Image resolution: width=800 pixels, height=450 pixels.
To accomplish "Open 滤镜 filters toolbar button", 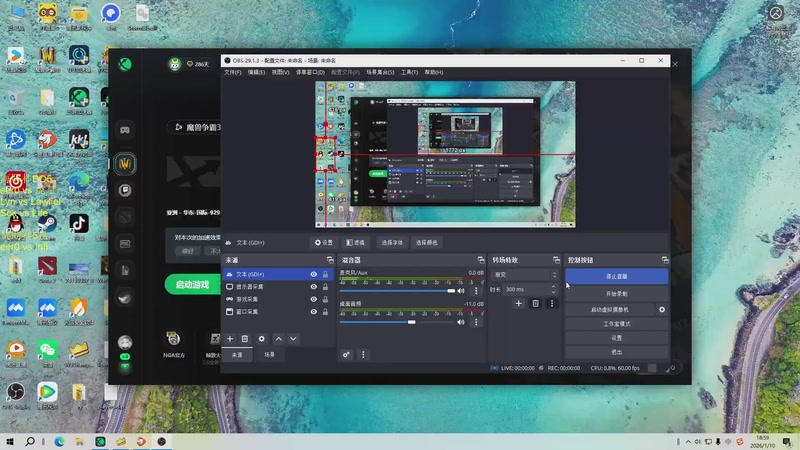I will click(356, 243).
